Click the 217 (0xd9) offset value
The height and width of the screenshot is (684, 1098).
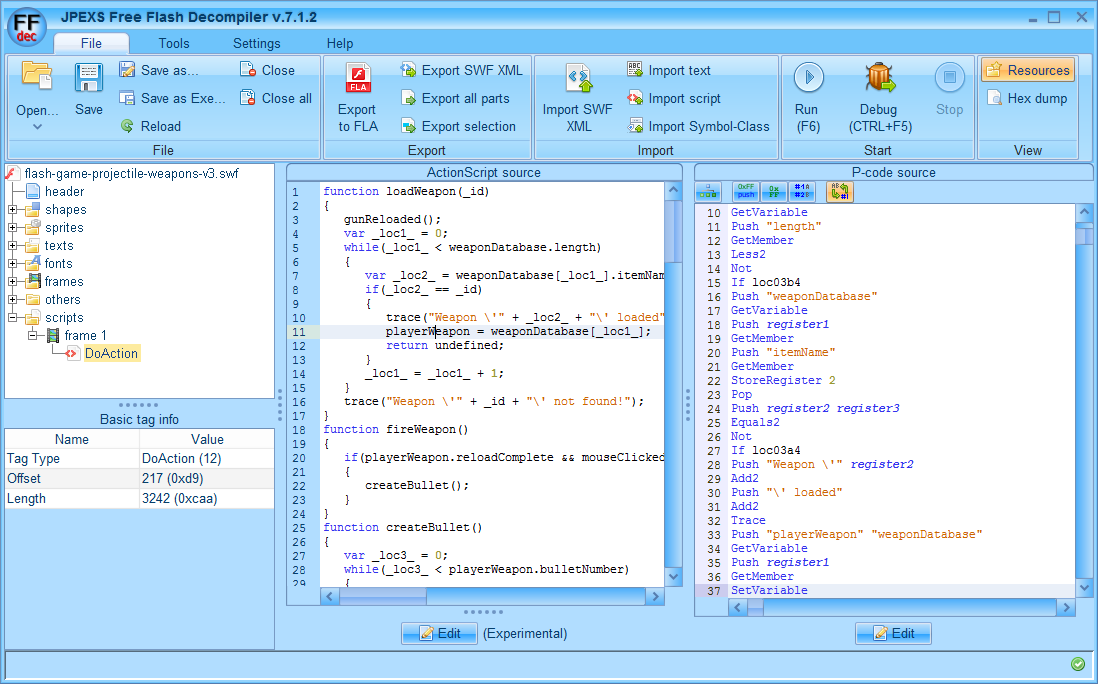(207, 478)
